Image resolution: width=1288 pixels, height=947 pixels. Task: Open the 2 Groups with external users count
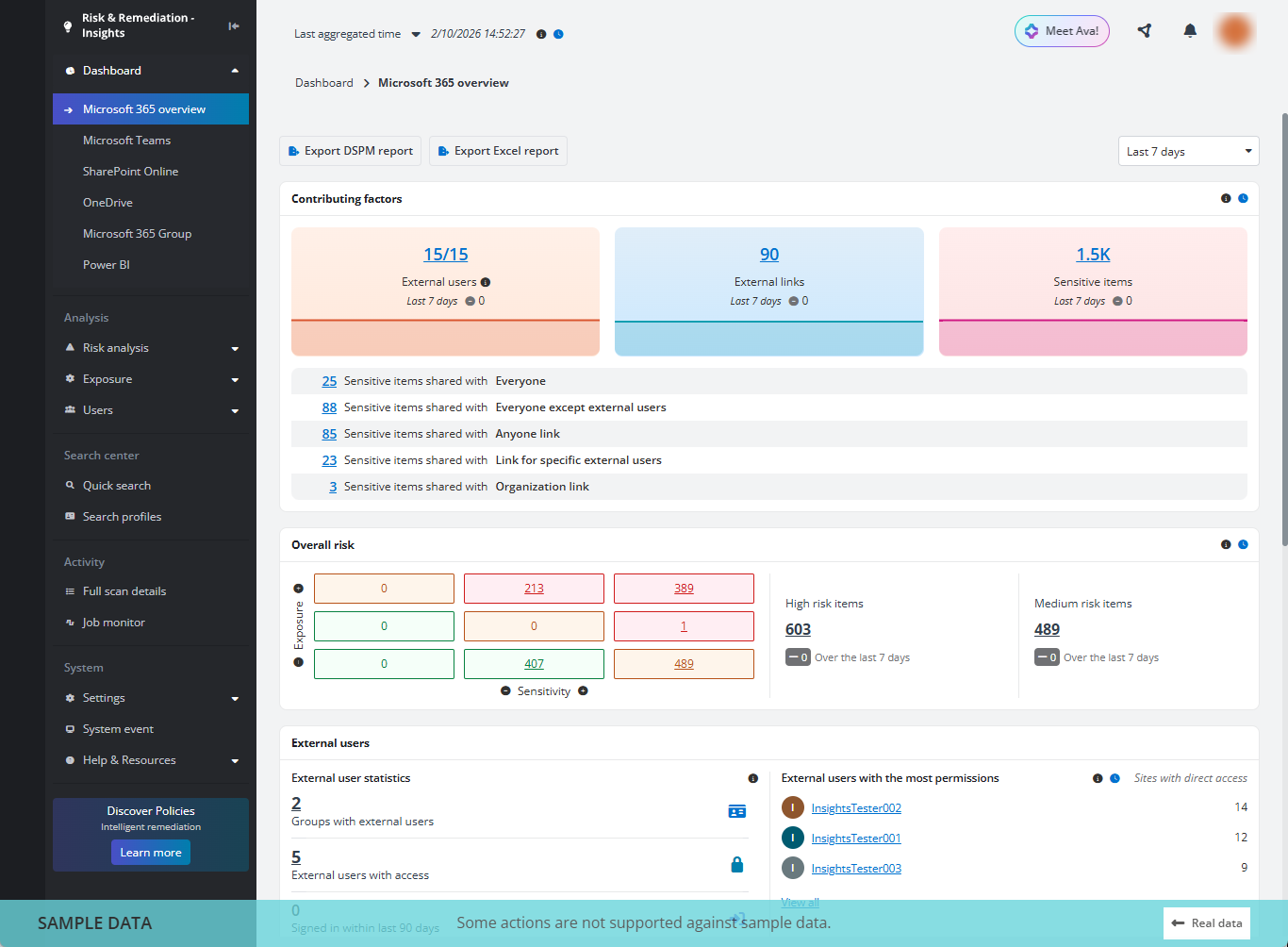coord(296,804)
